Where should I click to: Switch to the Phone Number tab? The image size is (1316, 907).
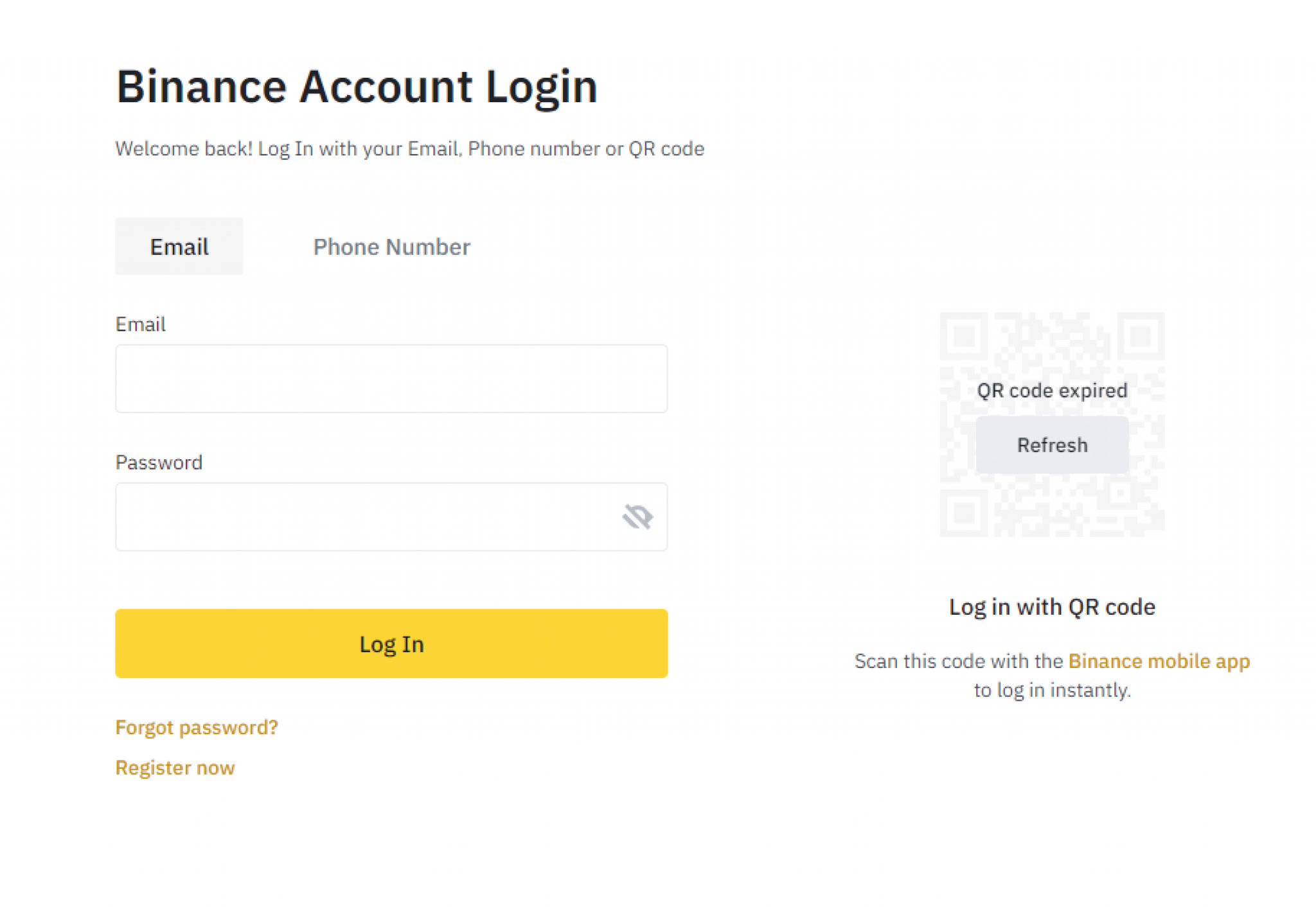click(391, 247)
